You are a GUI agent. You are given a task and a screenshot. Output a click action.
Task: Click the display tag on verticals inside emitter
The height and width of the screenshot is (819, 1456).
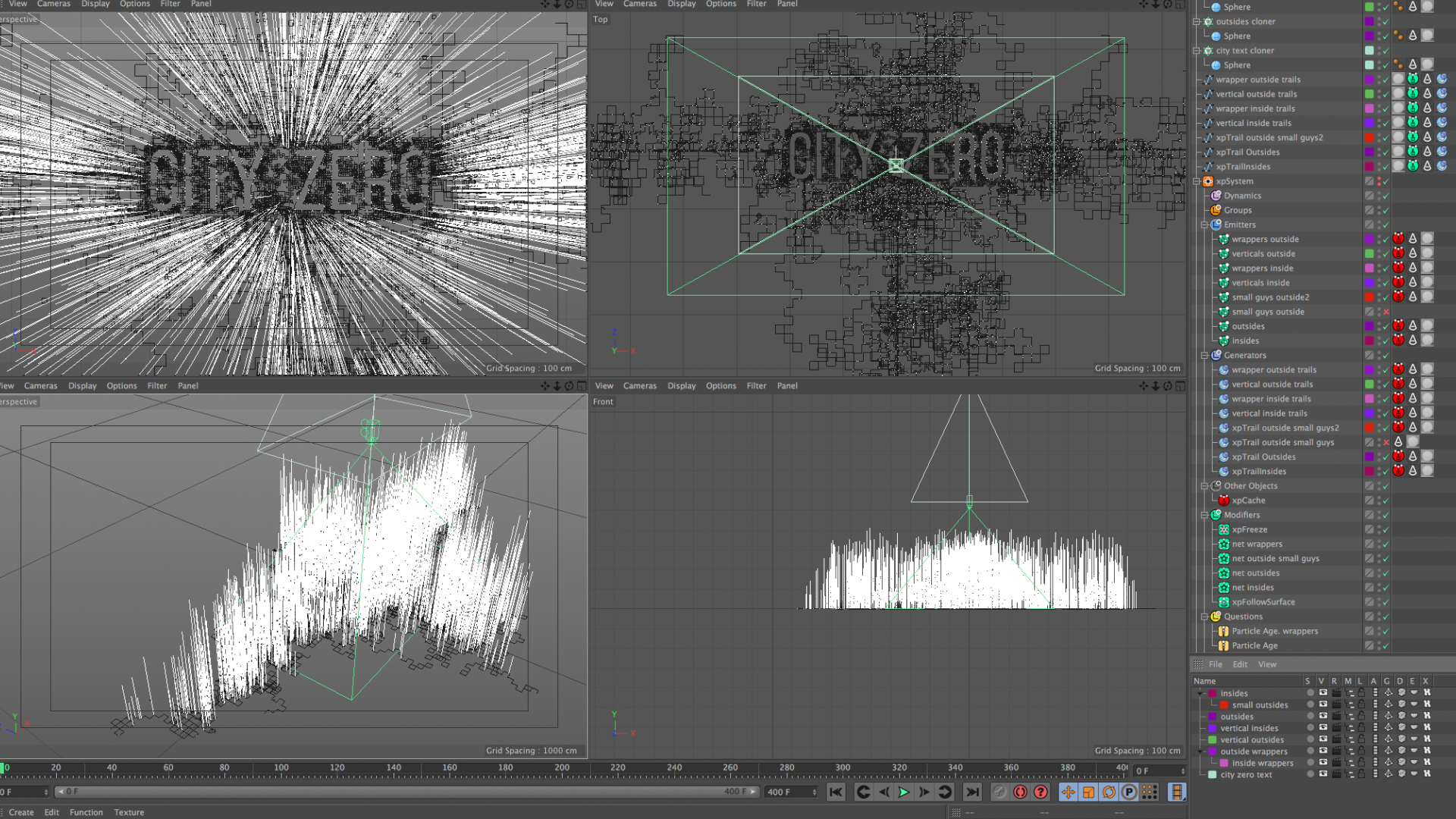[1413, 282]
